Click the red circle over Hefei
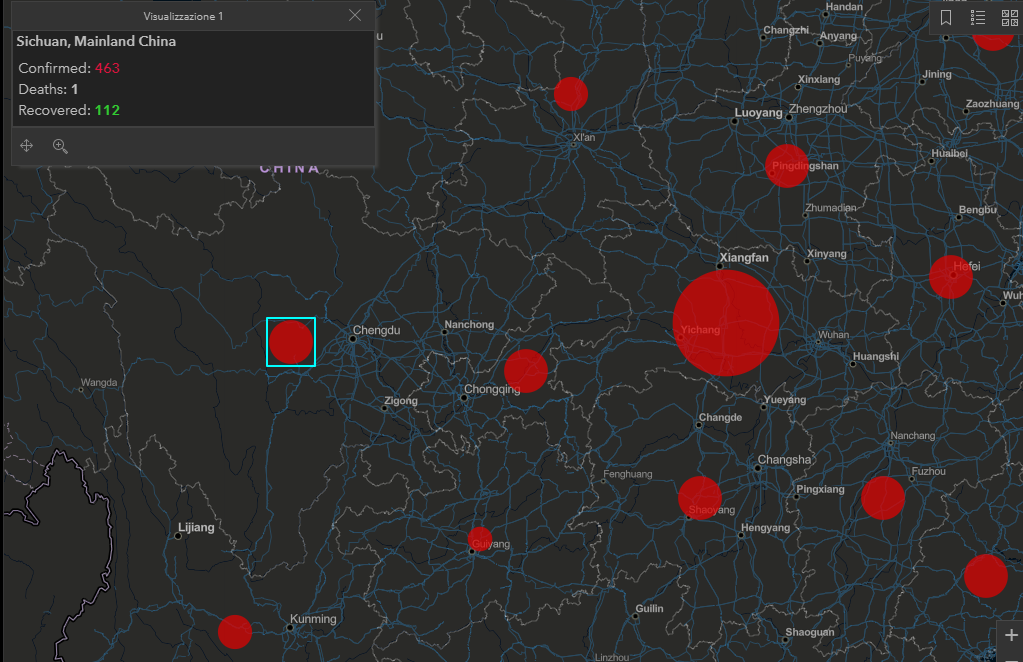This screenshot has height=662, width=1023. point(951,277)
